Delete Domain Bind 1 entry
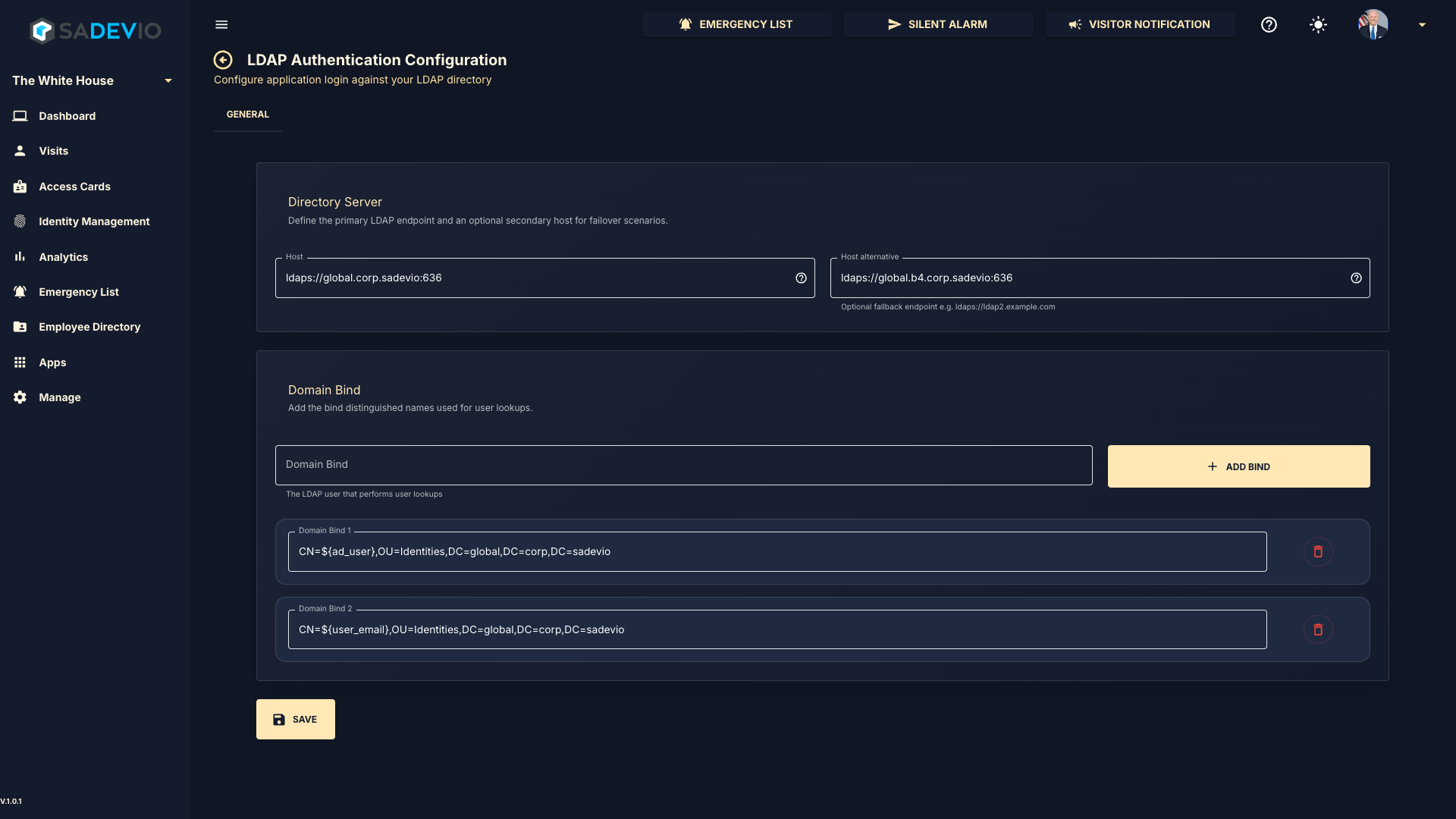The width and height of the screenshot is (1456, 819). coord(1318,551)
